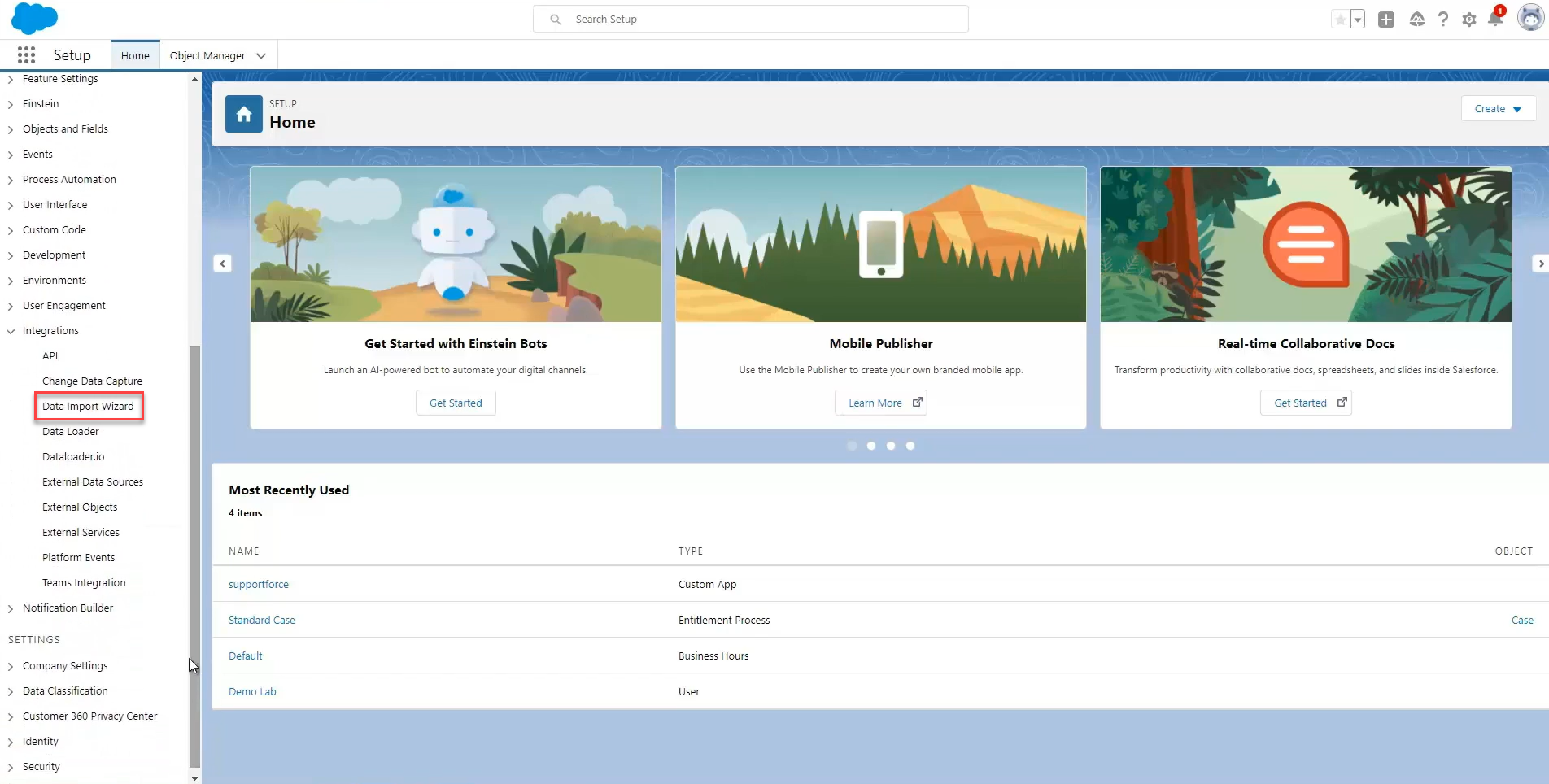Open the Demo Lab user link
Viewport: 1549px width, 784px height.
pyautogui.click(x=252, y=691)
